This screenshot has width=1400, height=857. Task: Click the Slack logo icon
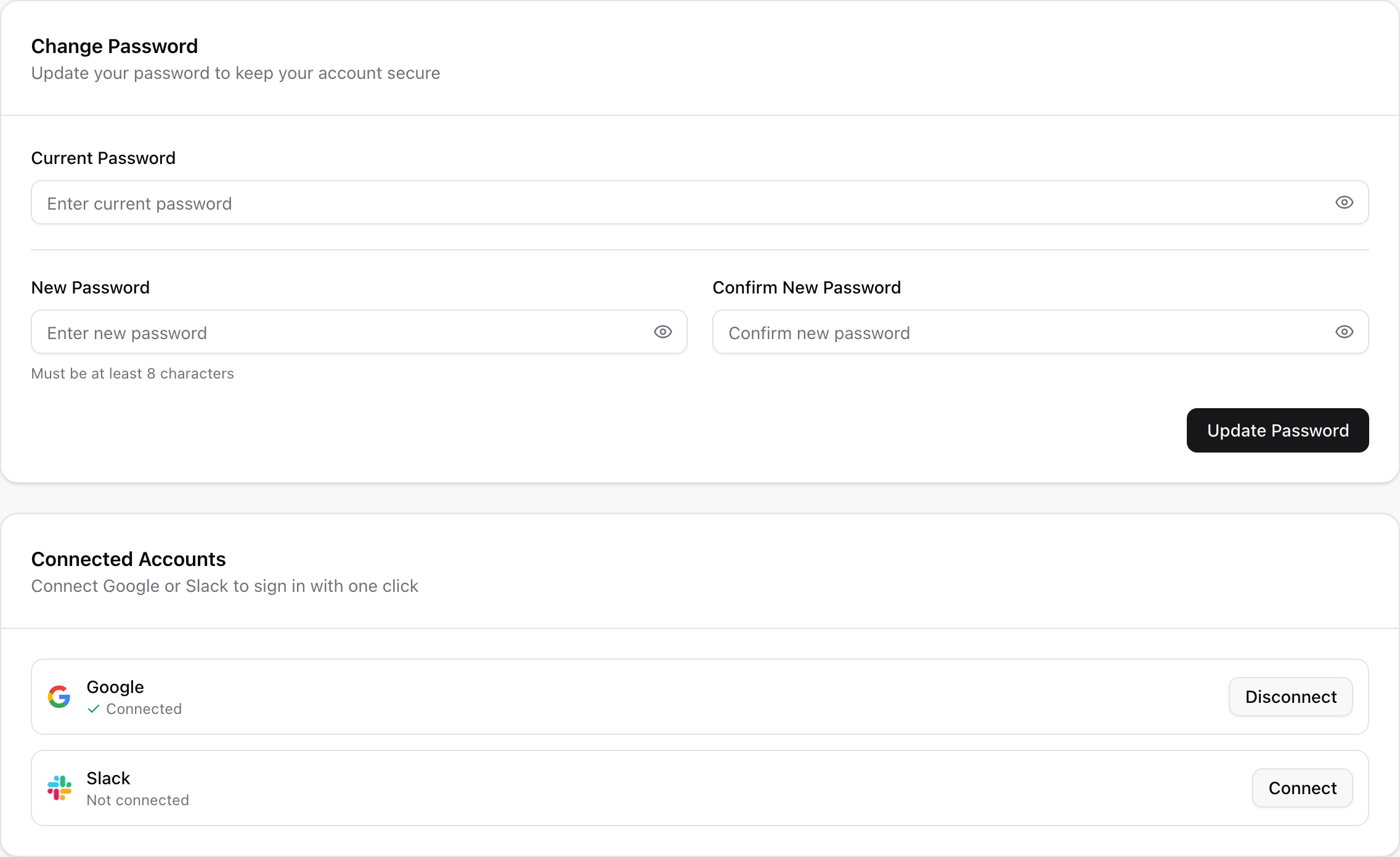pyautogui.click(x=59, y=788)
